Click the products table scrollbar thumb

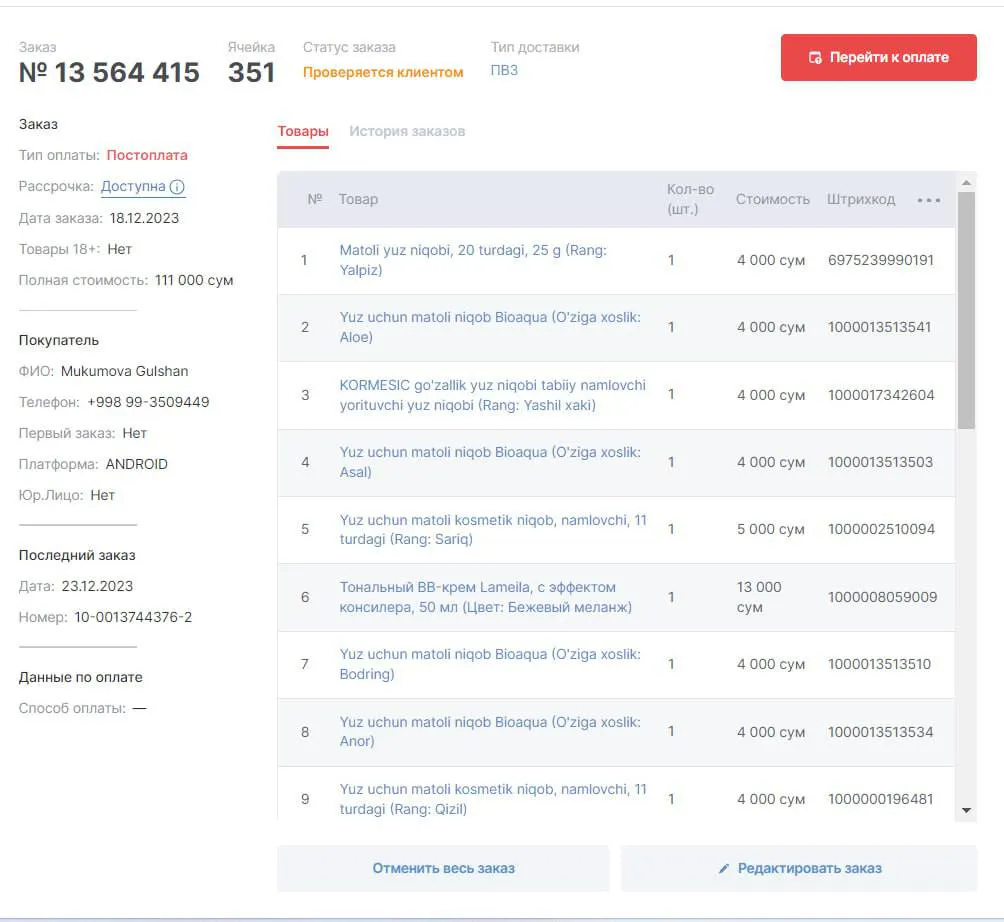tap(966, 311)
